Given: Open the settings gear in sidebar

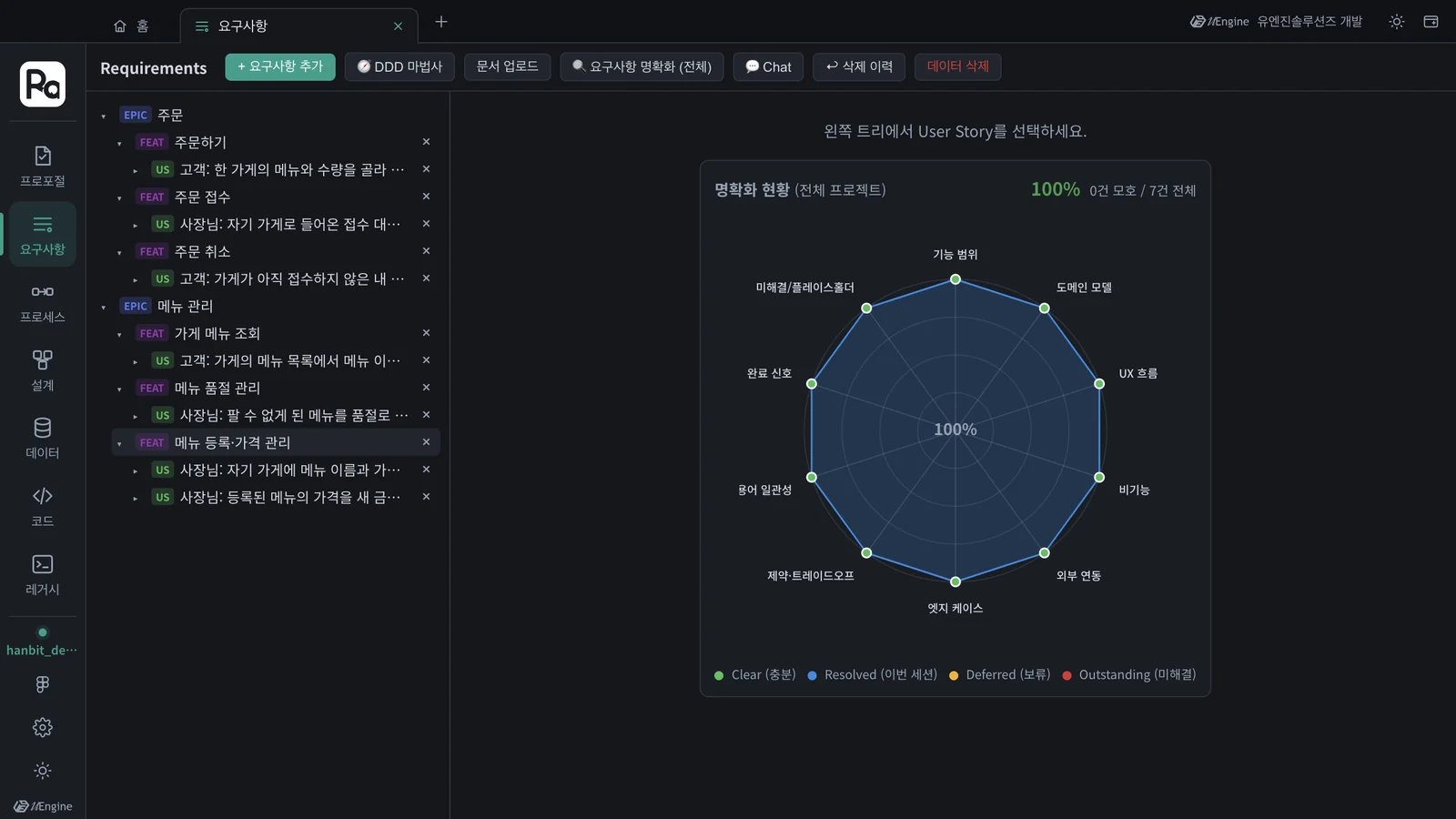Looking at the screenshot, I should point(43,727).
